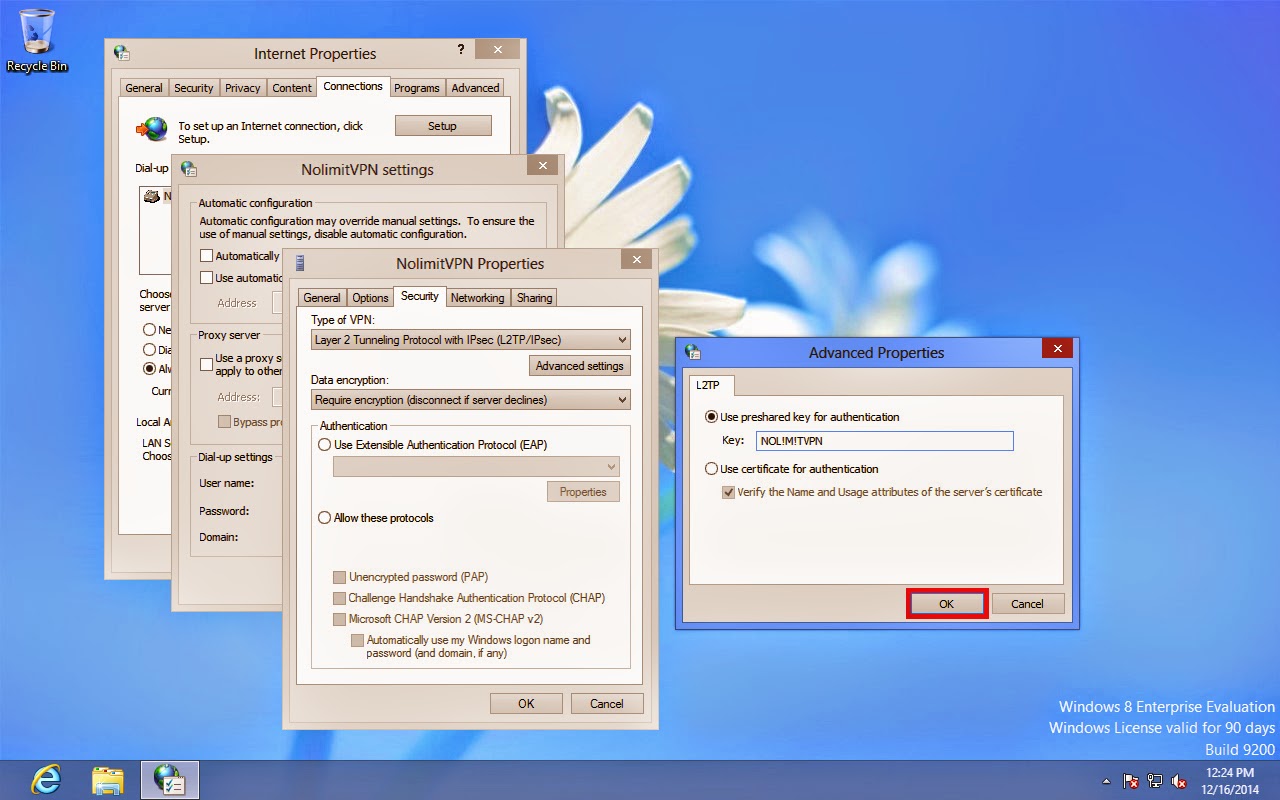Image resolution: width=1280 pixels, height=800 pixels.
Task: Click the Internet Properties taskbar icon
Action: 170,780
